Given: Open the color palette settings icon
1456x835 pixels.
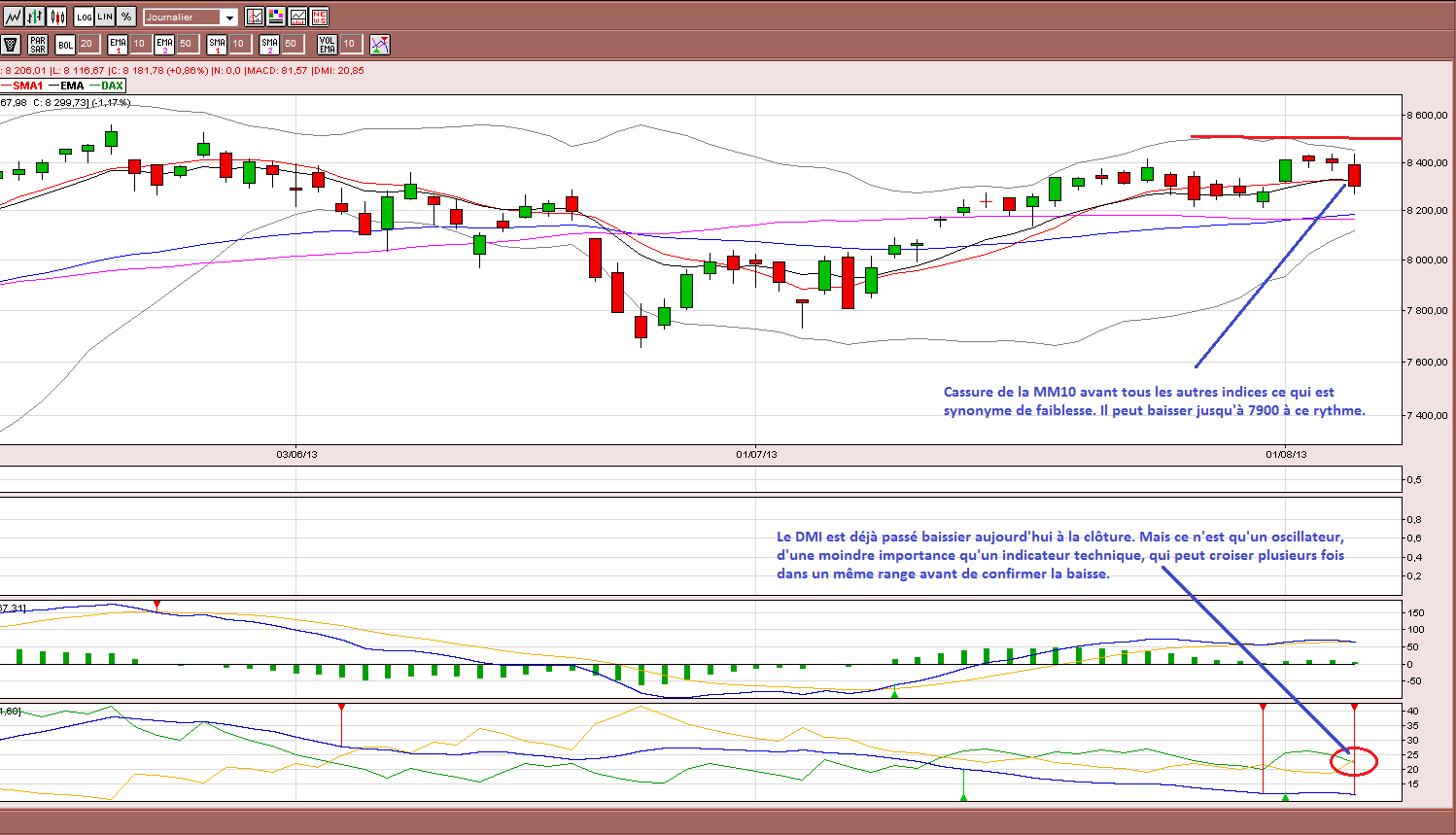Looking at the screenshot, I should [276, 17].
